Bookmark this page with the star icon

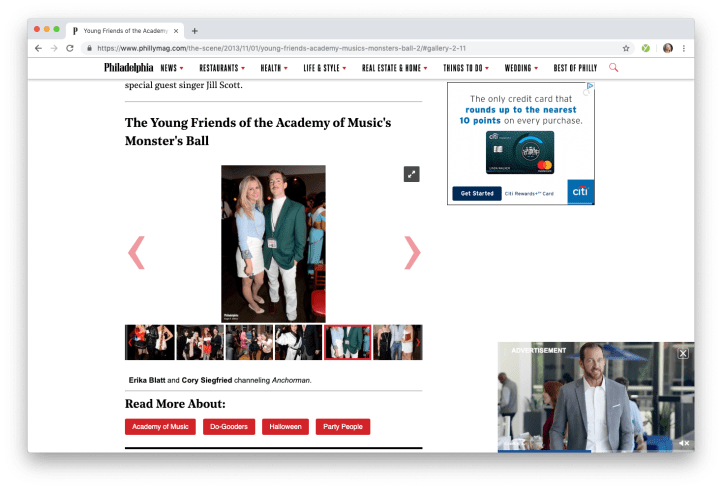tap(626, 48)
